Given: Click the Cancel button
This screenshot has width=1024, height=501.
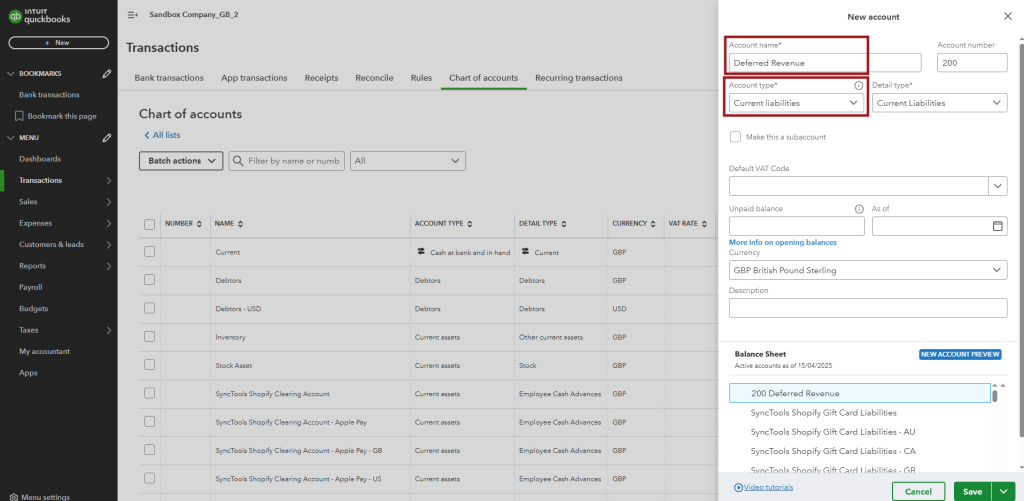Looking at the screenshot, I should 918,491.
